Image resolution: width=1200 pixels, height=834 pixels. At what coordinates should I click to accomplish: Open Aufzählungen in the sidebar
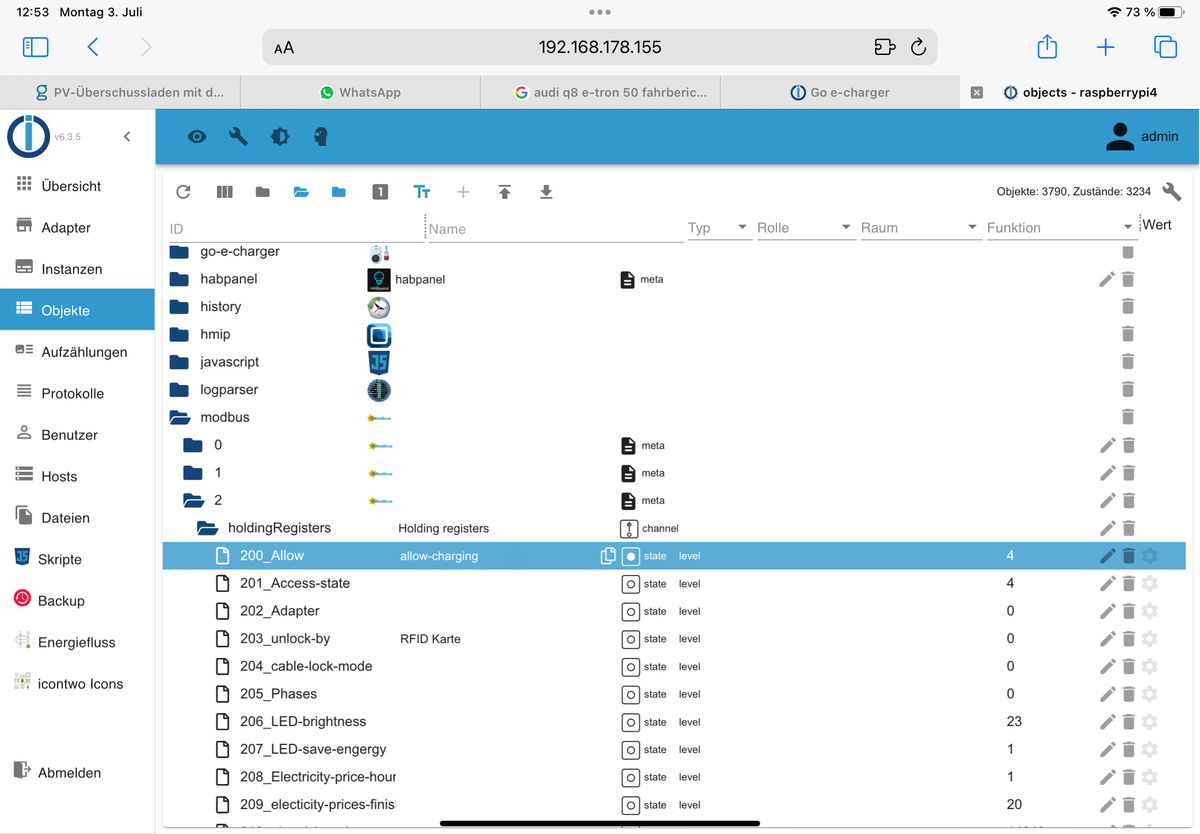[x=77, y=352]
